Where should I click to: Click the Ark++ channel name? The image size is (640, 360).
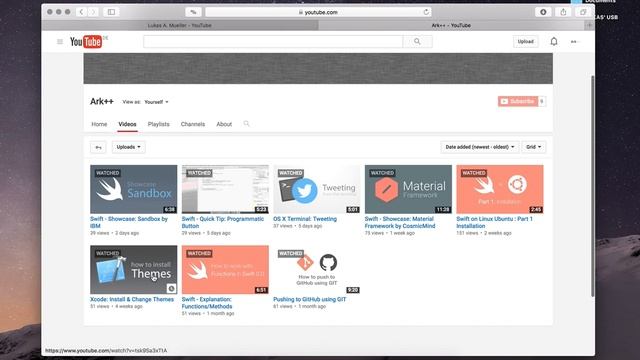coord(102,101)
